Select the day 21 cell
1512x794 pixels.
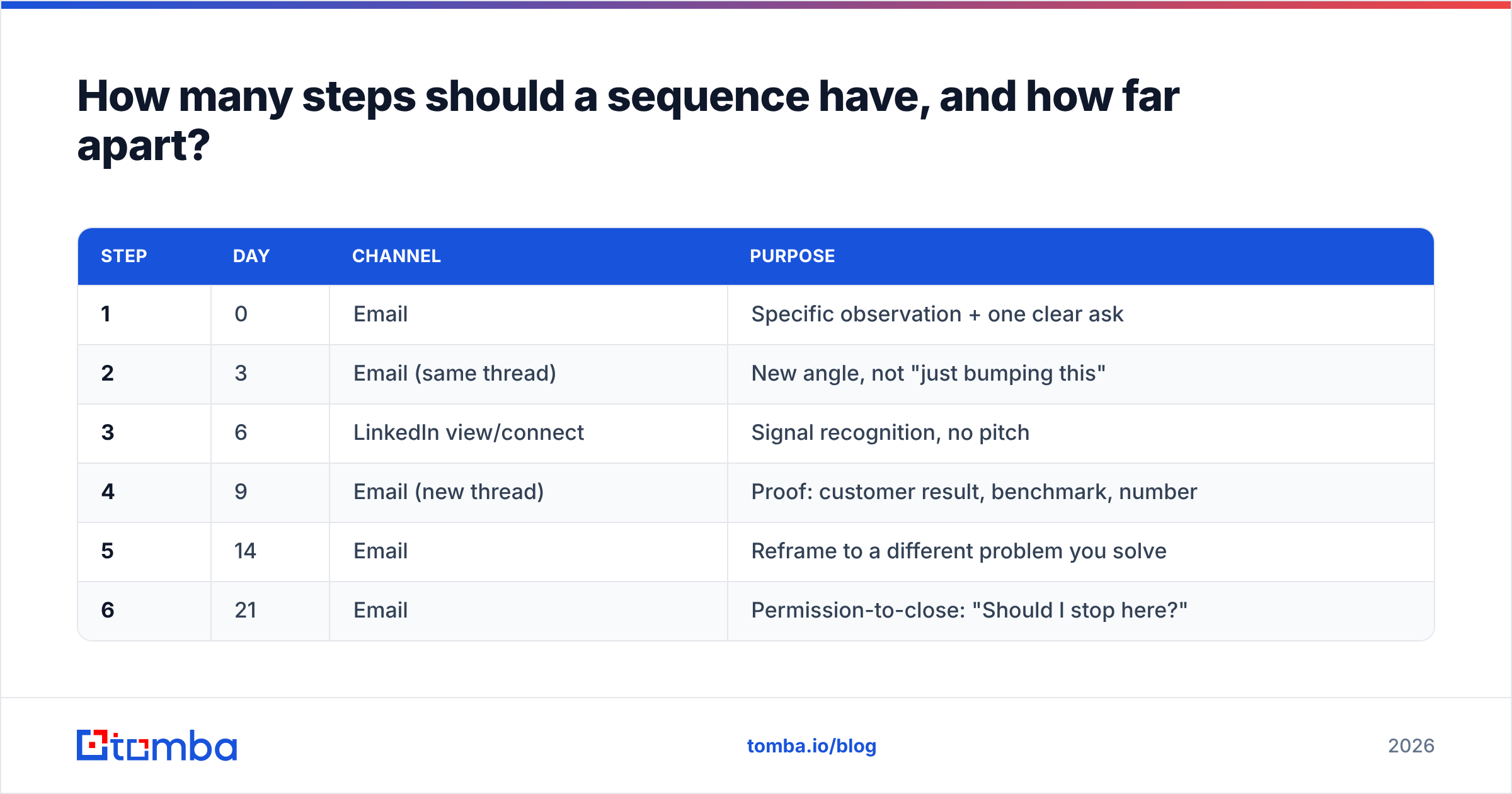(270, 611)
